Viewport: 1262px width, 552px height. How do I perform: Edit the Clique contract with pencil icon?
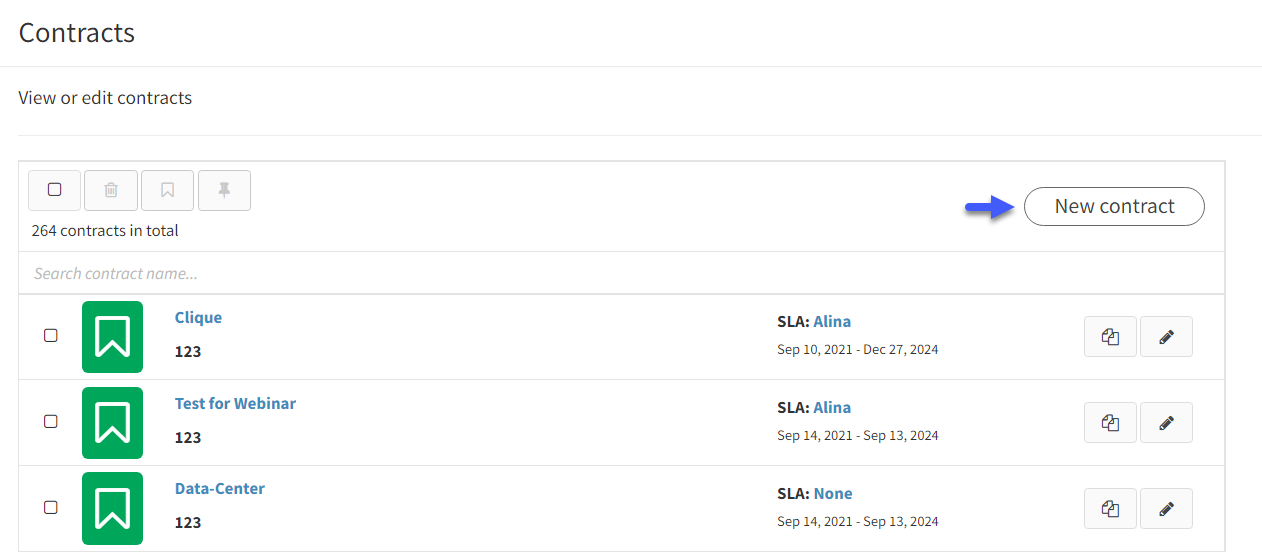point(1166,337)
